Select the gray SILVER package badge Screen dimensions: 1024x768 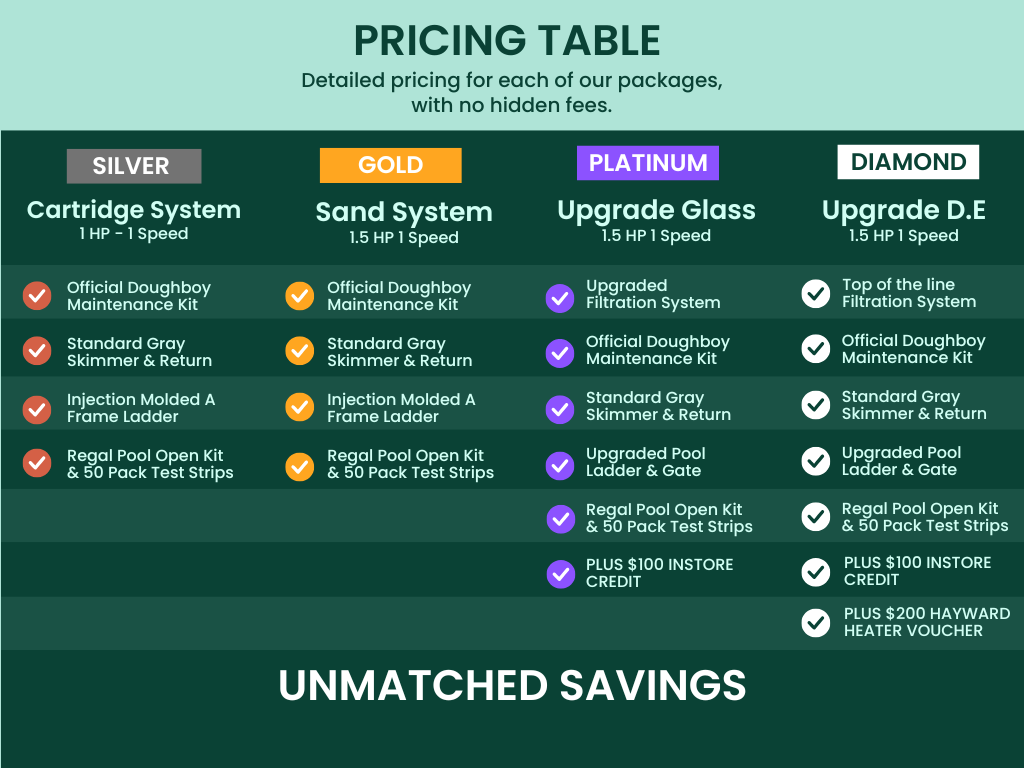(x=134, y=166)
